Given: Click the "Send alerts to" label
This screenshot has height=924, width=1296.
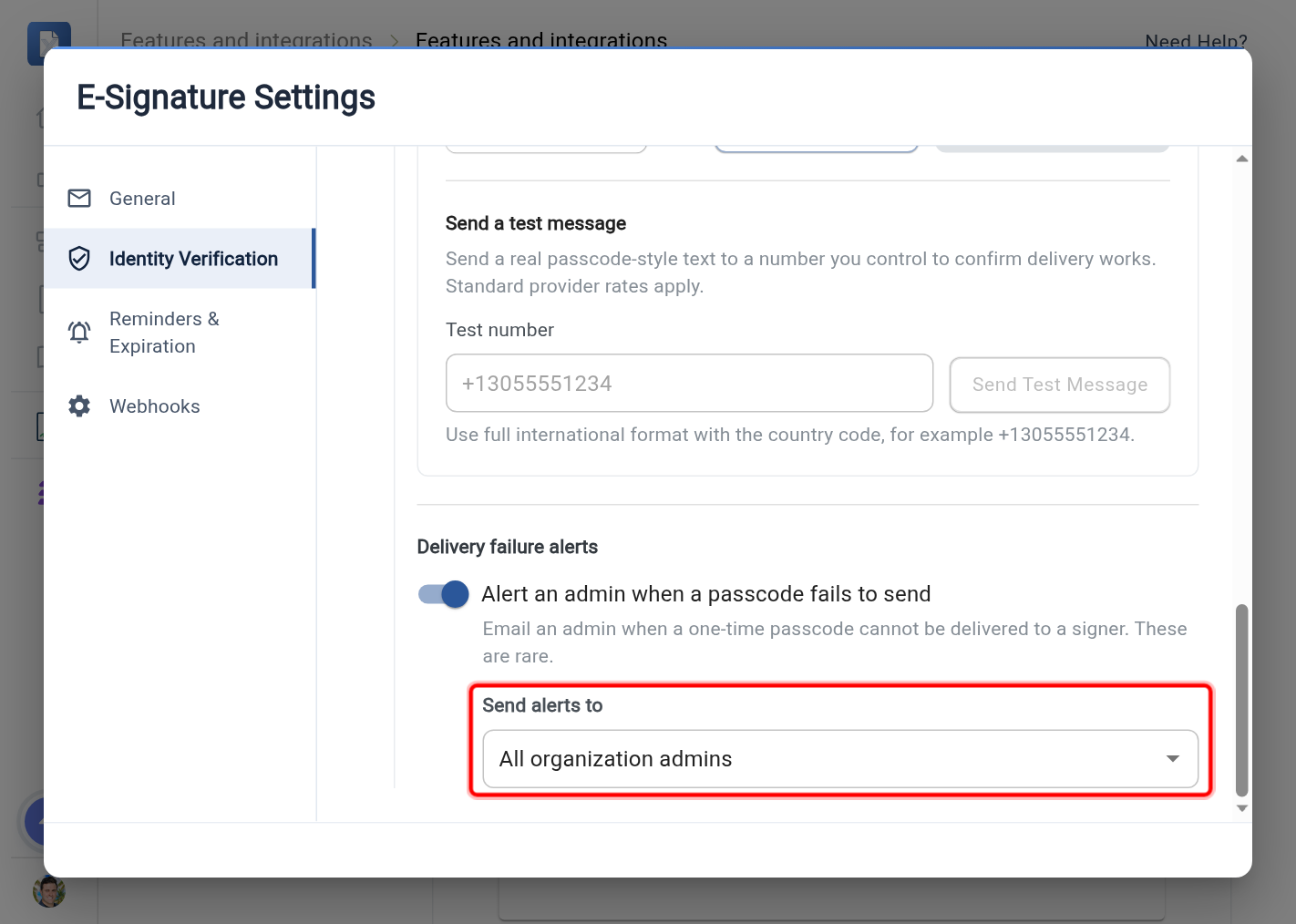Looking at the screenshot, I should tap(542, 705).
